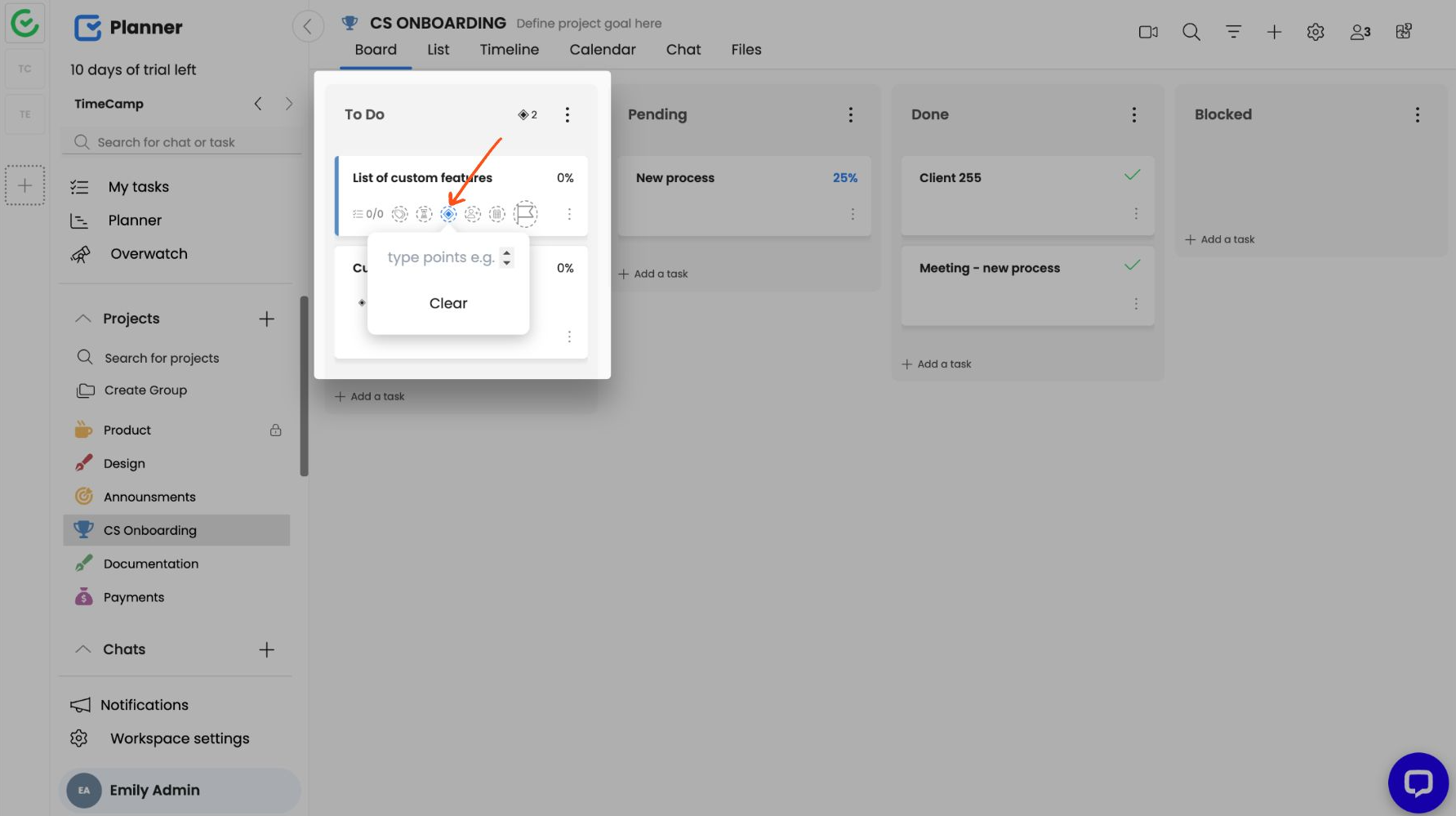The height and width of the screenshot is (816, 1456).
Task: Click Add a task under Blocked
Action: pyautogui.click(x=1220, y=239)
